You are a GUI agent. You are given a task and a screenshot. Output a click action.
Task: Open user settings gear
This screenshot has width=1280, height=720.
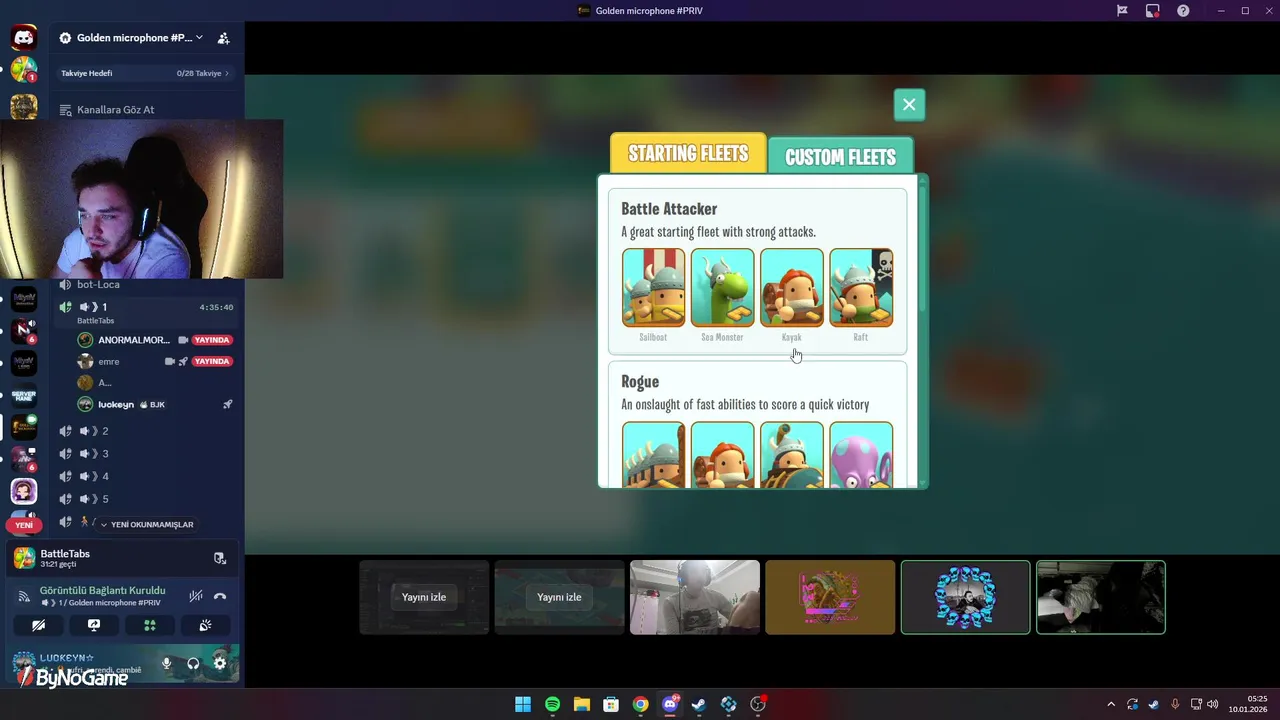pyautogui.click(x=220, y=663)
